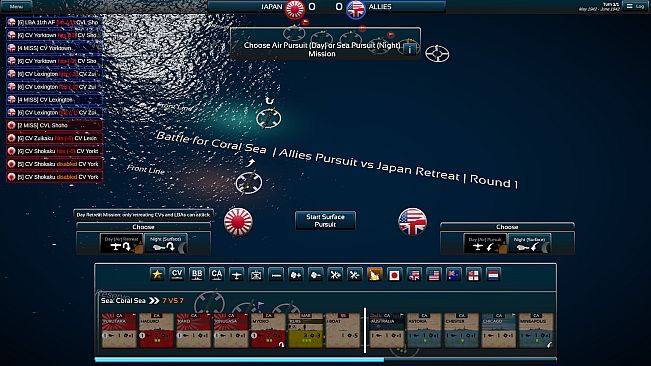Filter by United States flag icon
651x366 pixels.
[434, 274]
